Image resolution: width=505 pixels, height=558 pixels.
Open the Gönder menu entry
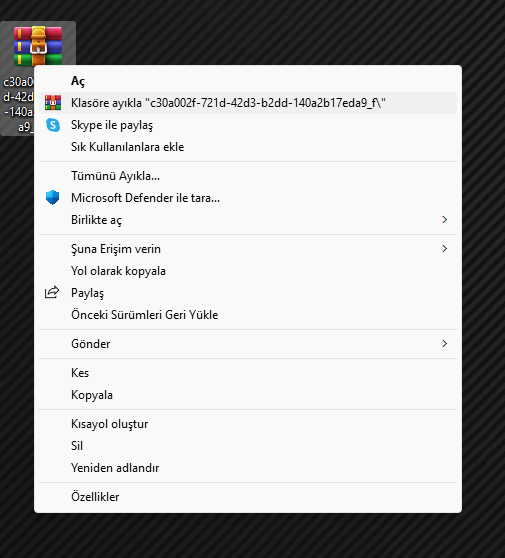248,343
